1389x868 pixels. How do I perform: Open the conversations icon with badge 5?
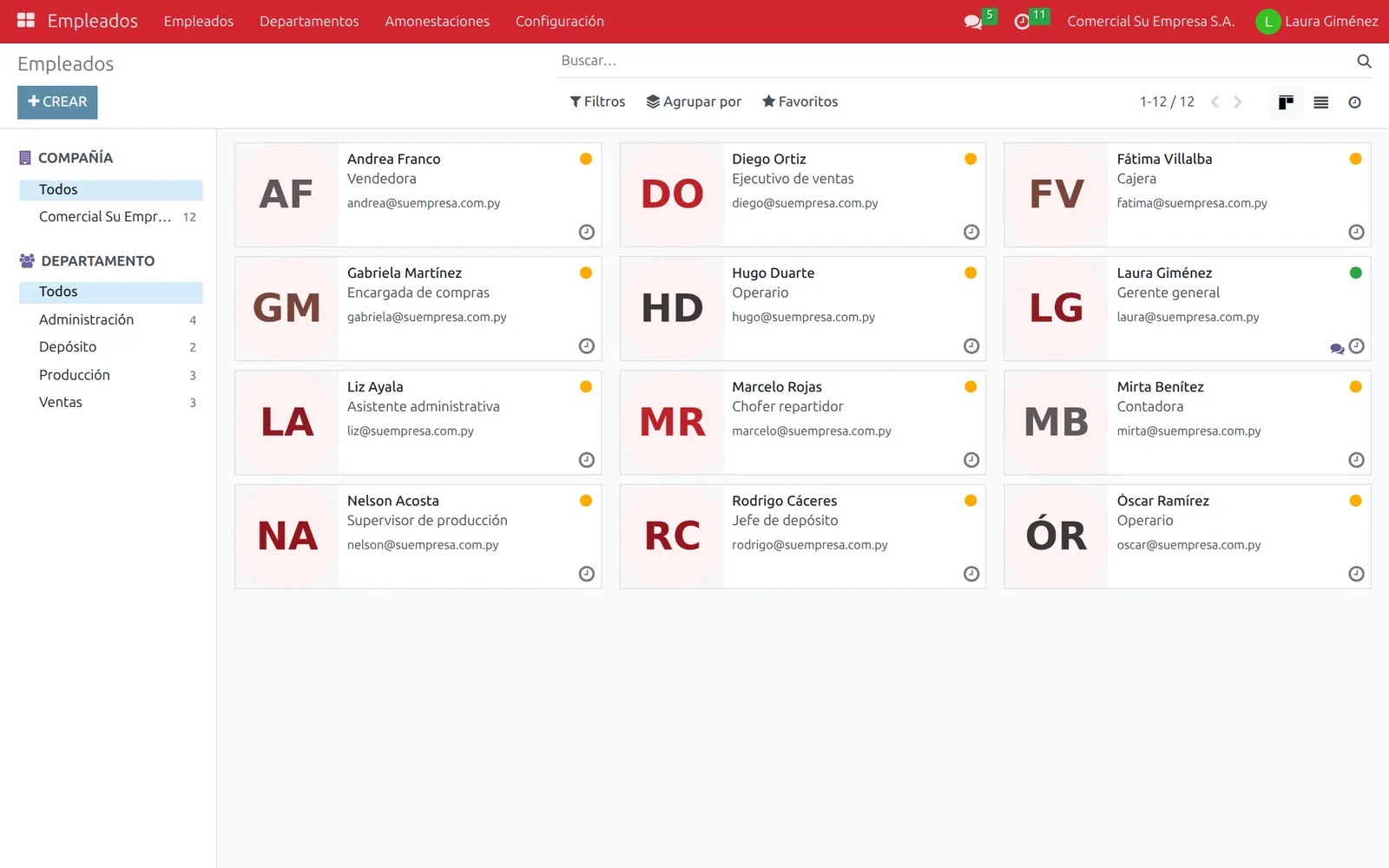pos(978,20)
